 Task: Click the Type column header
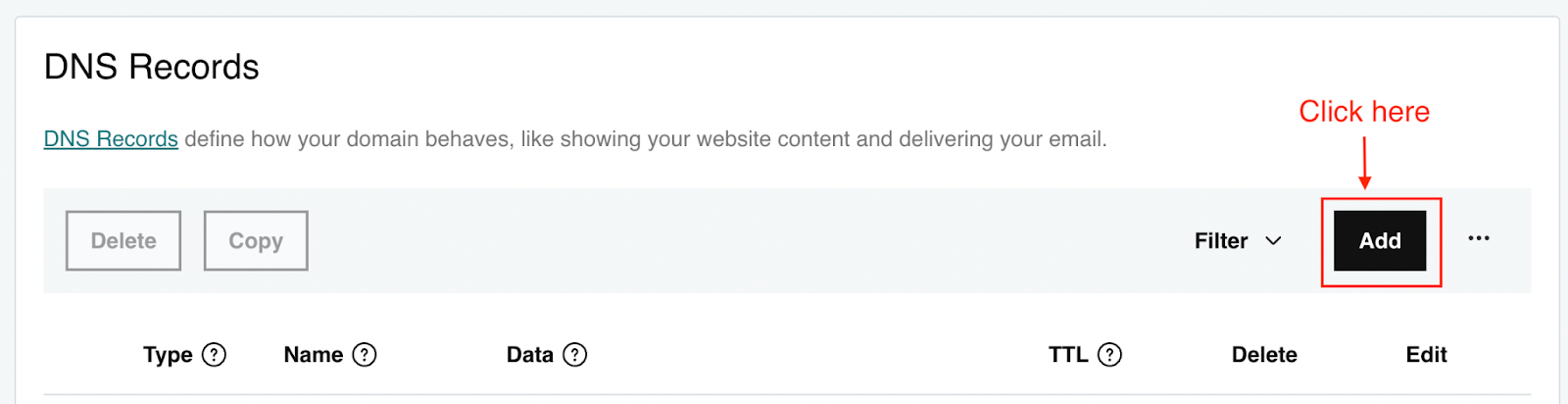pos(168,355)
